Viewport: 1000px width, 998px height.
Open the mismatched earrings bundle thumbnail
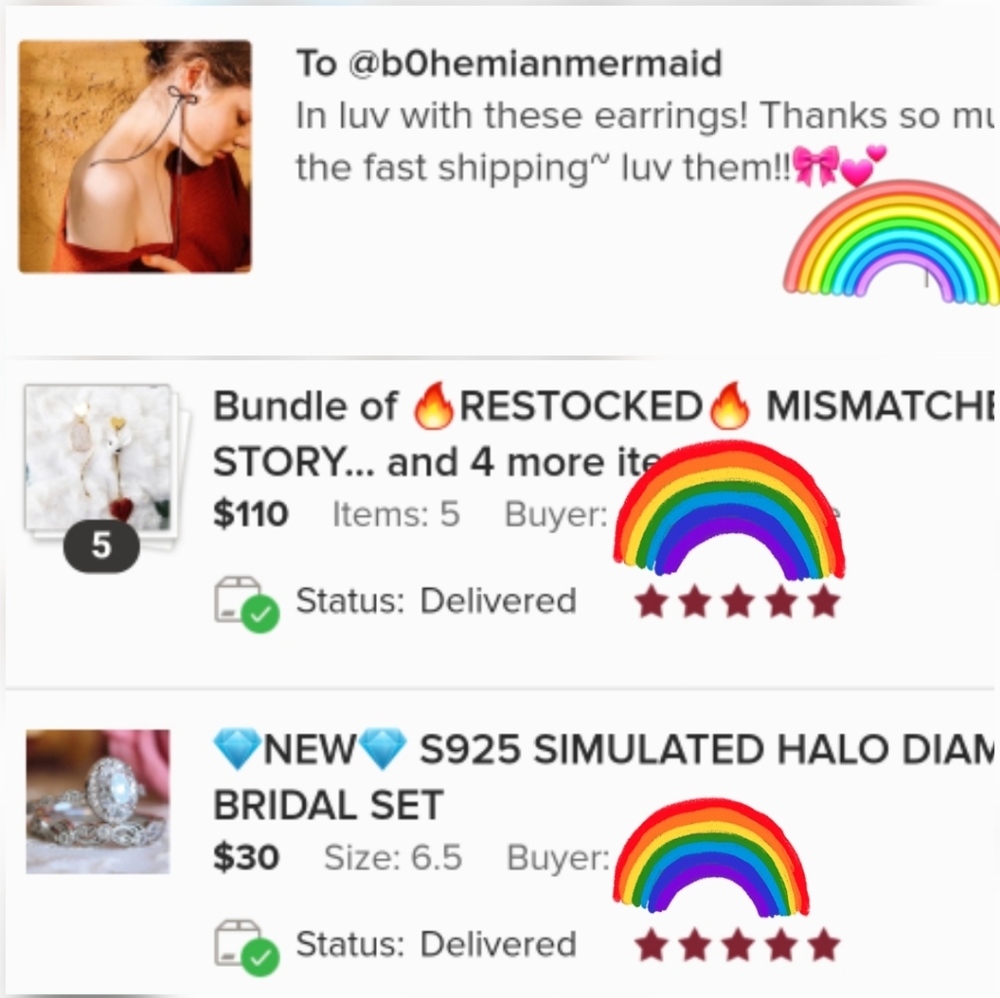pyautogui.click(x=98, y=457)
